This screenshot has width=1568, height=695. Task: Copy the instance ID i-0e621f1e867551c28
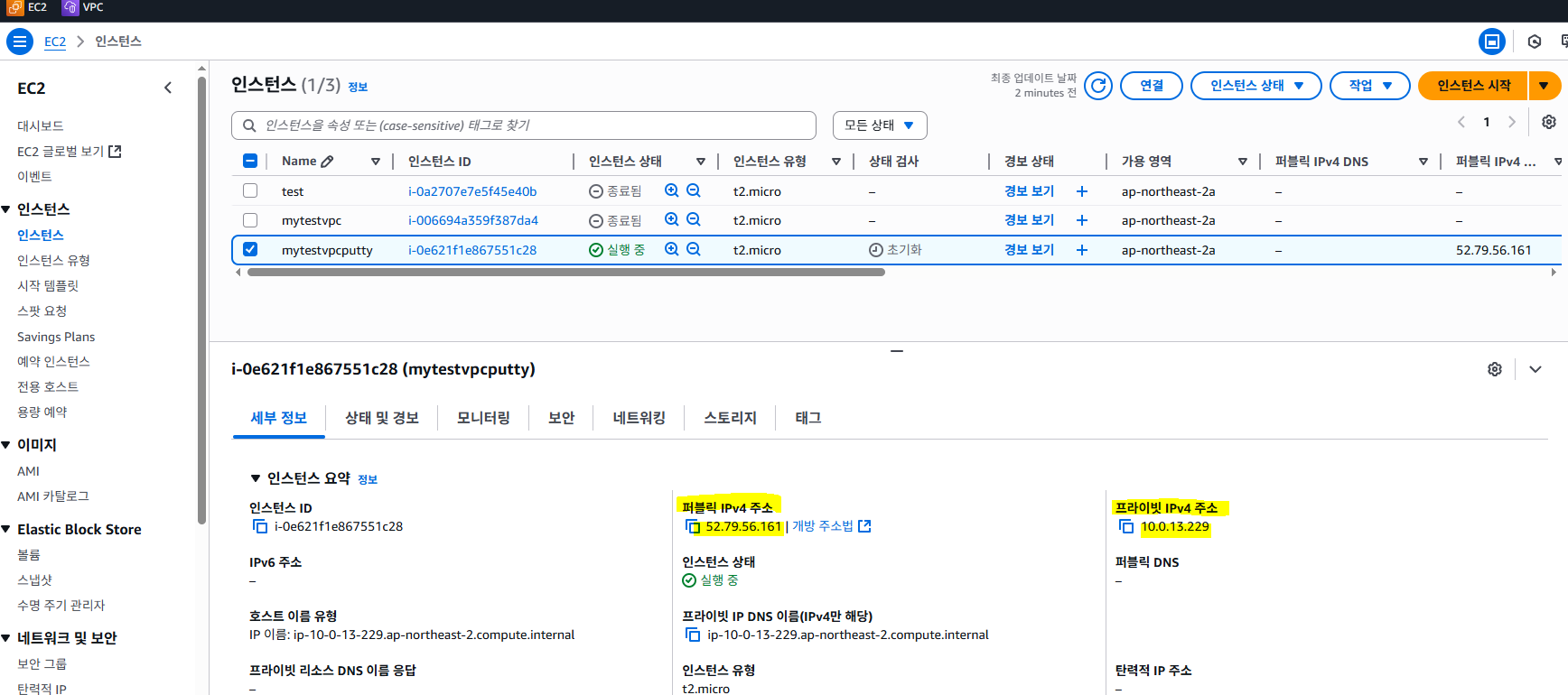click(x=260, y=526)
